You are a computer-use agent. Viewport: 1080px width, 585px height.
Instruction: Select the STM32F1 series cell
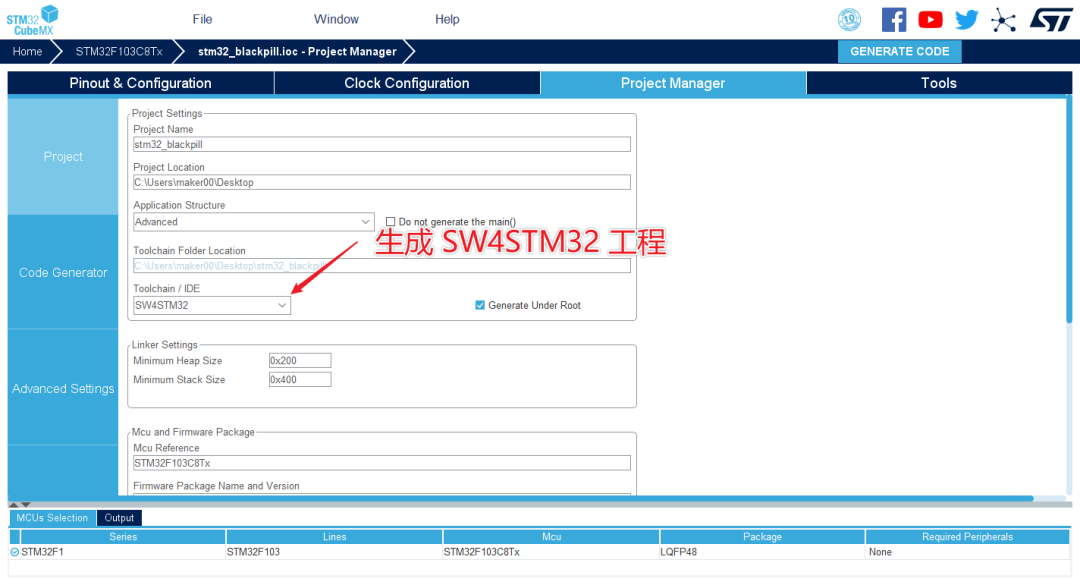(x=123, y=552)
